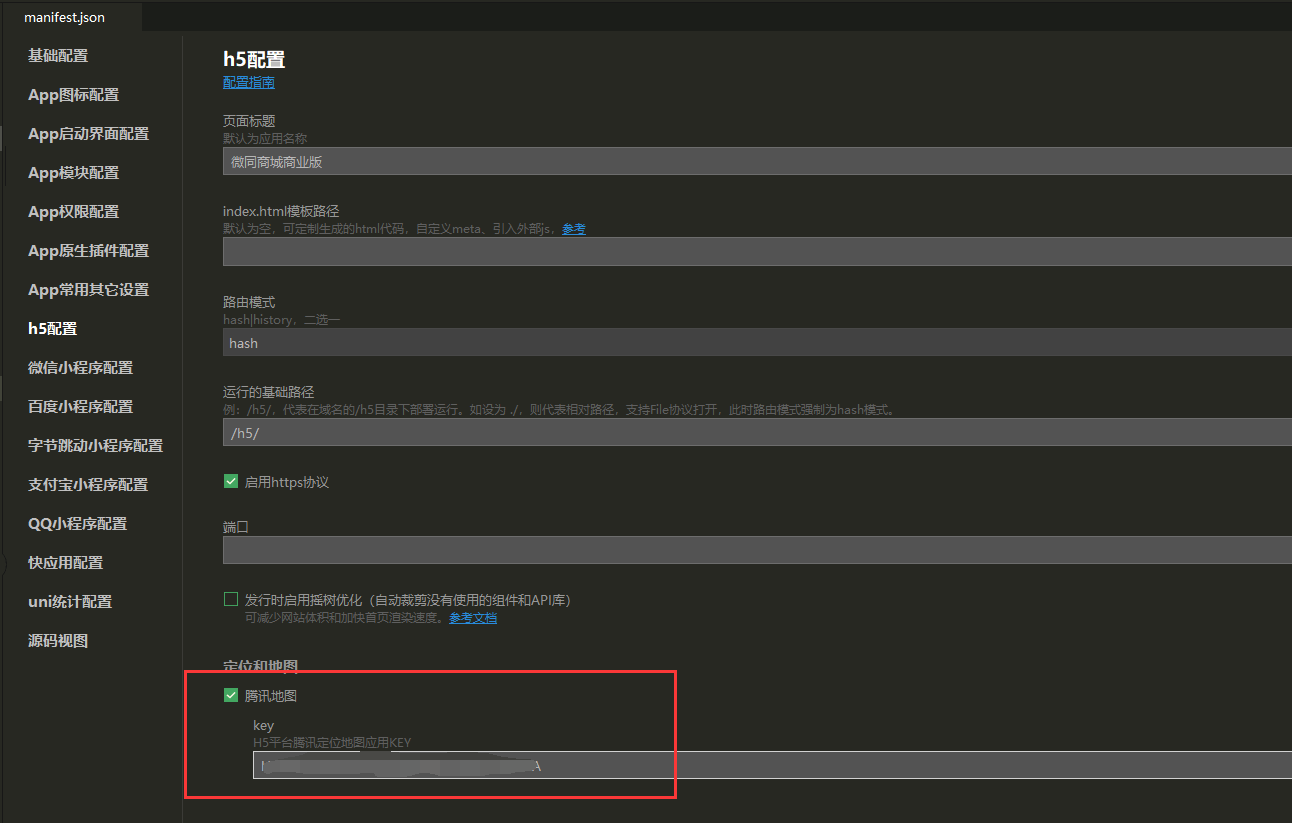This screenshot has height=823, width=1292.
Task: Open 快应用配置 section
Action: (x=65, y=563)
